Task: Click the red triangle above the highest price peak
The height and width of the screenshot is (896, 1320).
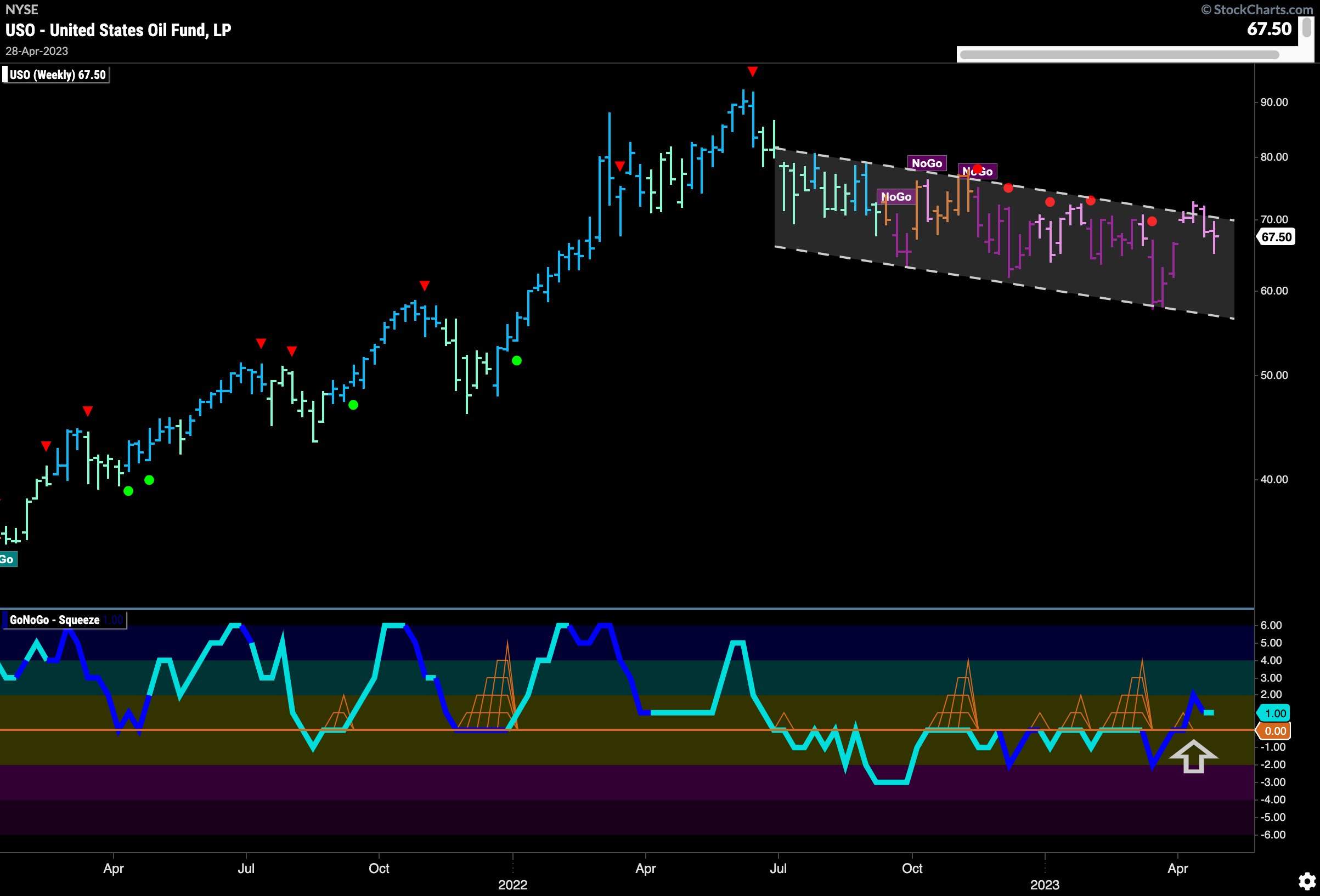Action: coord(753,71)
